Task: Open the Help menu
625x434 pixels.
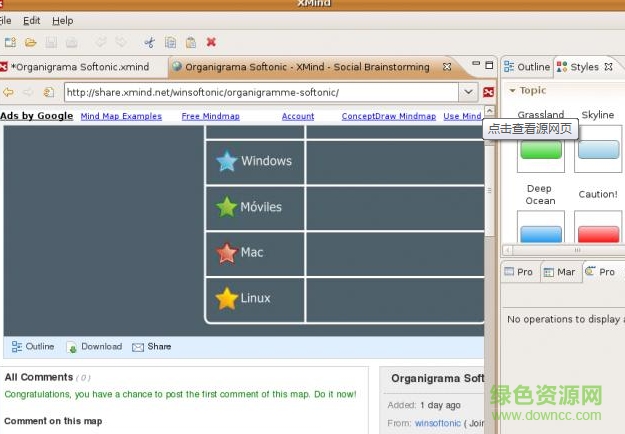Action: tap(63, 21)
